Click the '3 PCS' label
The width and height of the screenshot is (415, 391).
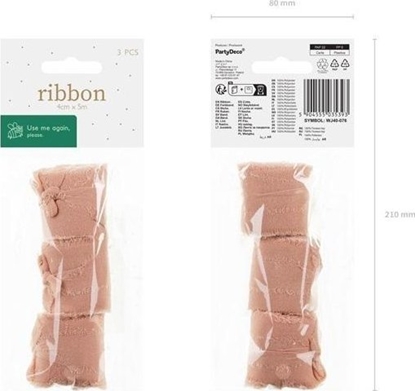coord(128,52)
